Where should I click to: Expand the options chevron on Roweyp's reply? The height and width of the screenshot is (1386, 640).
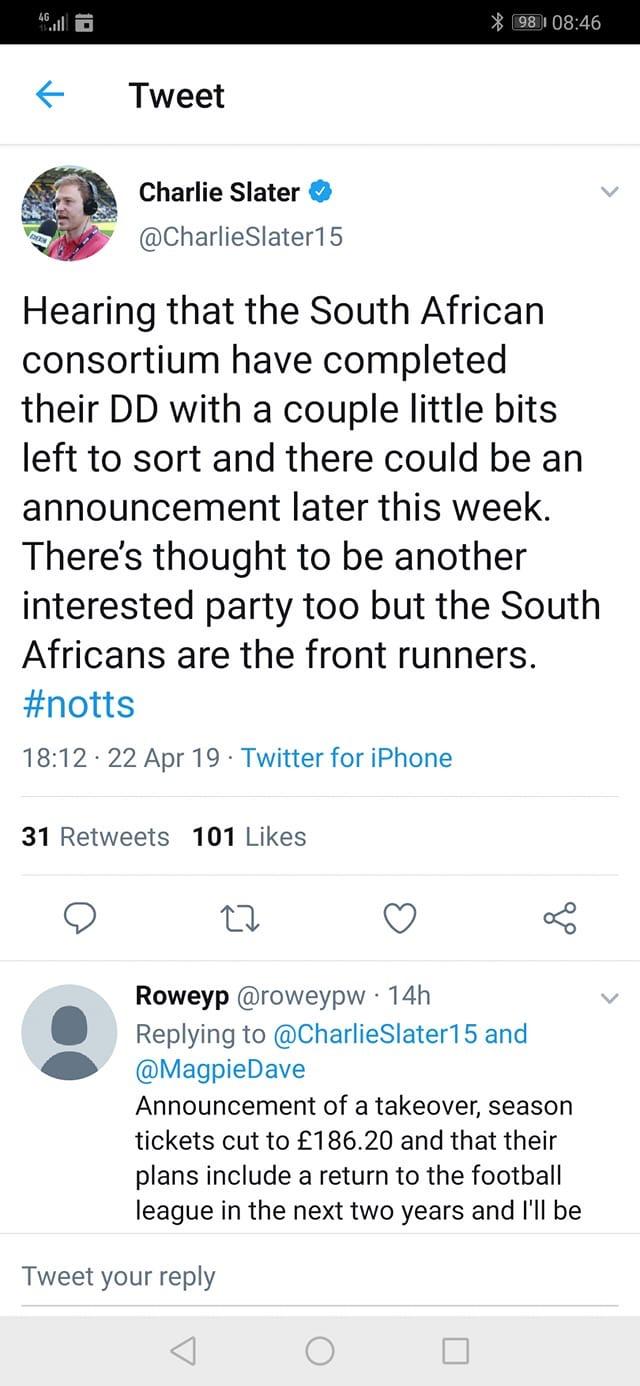pyautogui.click(x=609, y=997)
